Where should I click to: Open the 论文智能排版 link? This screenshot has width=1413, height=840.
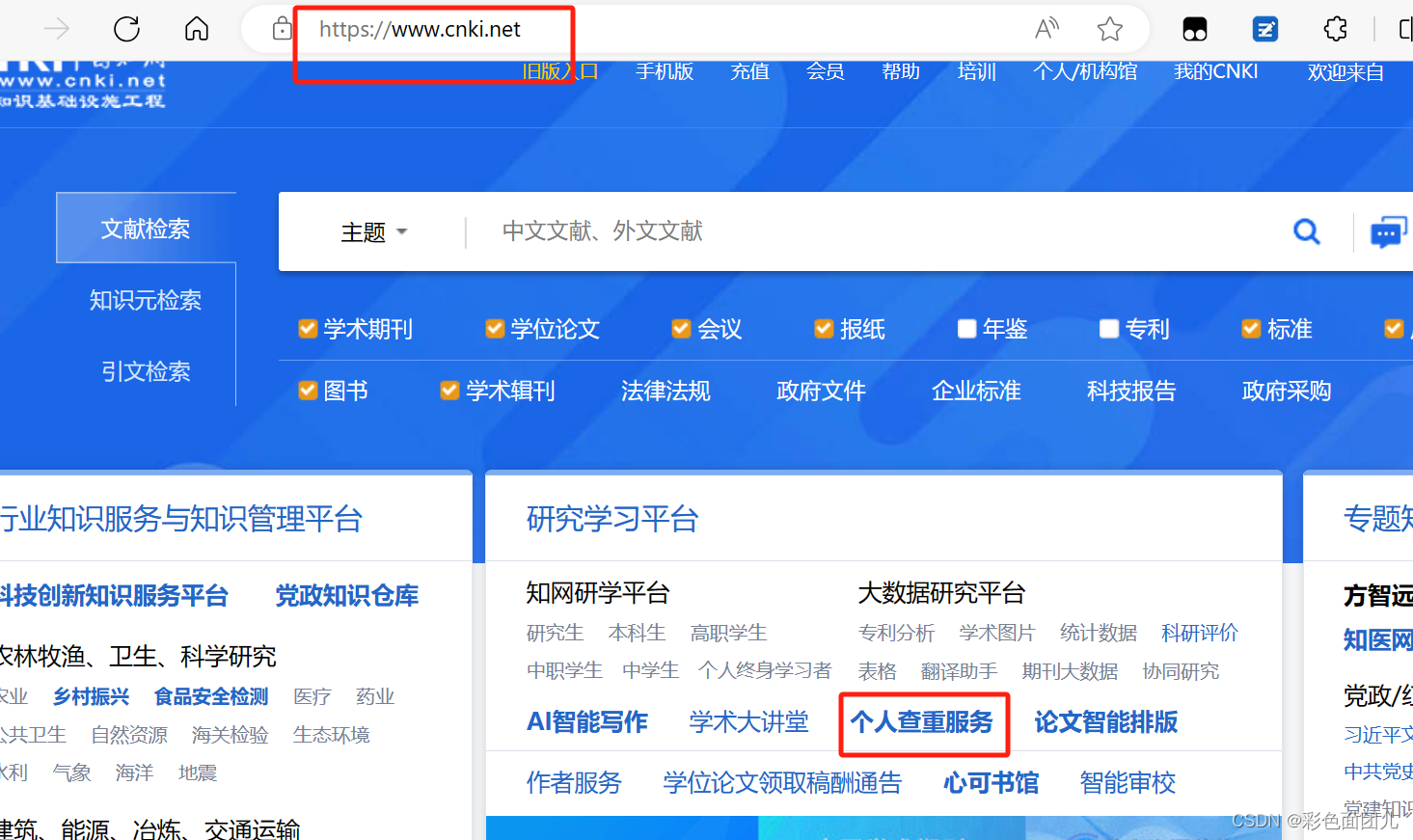click(1106, 722)
